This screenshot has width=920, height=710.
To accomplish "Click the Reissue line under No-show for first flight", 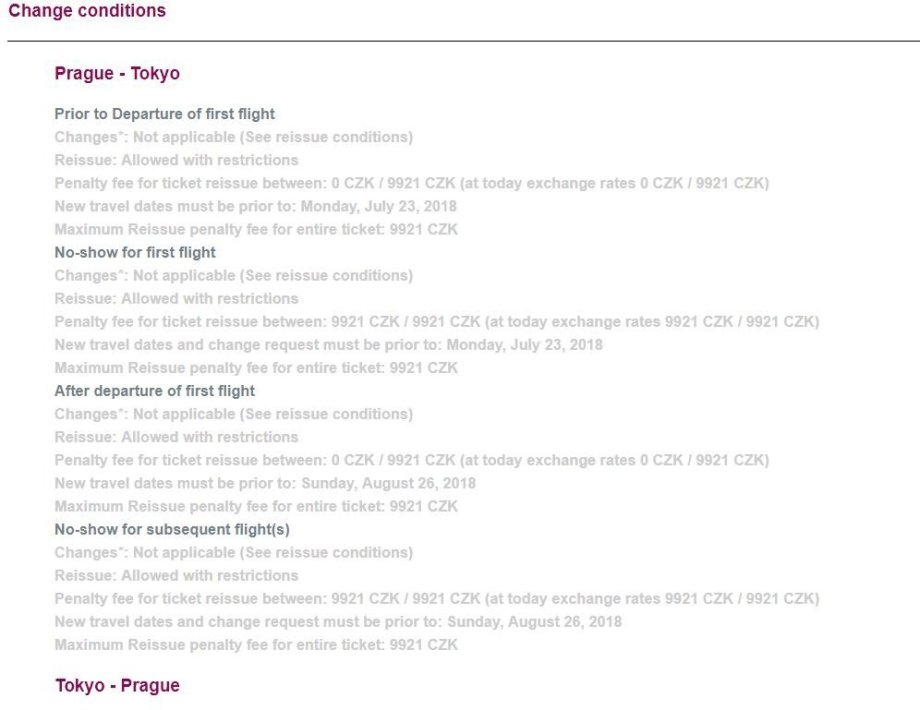I will tap(176, 298).
